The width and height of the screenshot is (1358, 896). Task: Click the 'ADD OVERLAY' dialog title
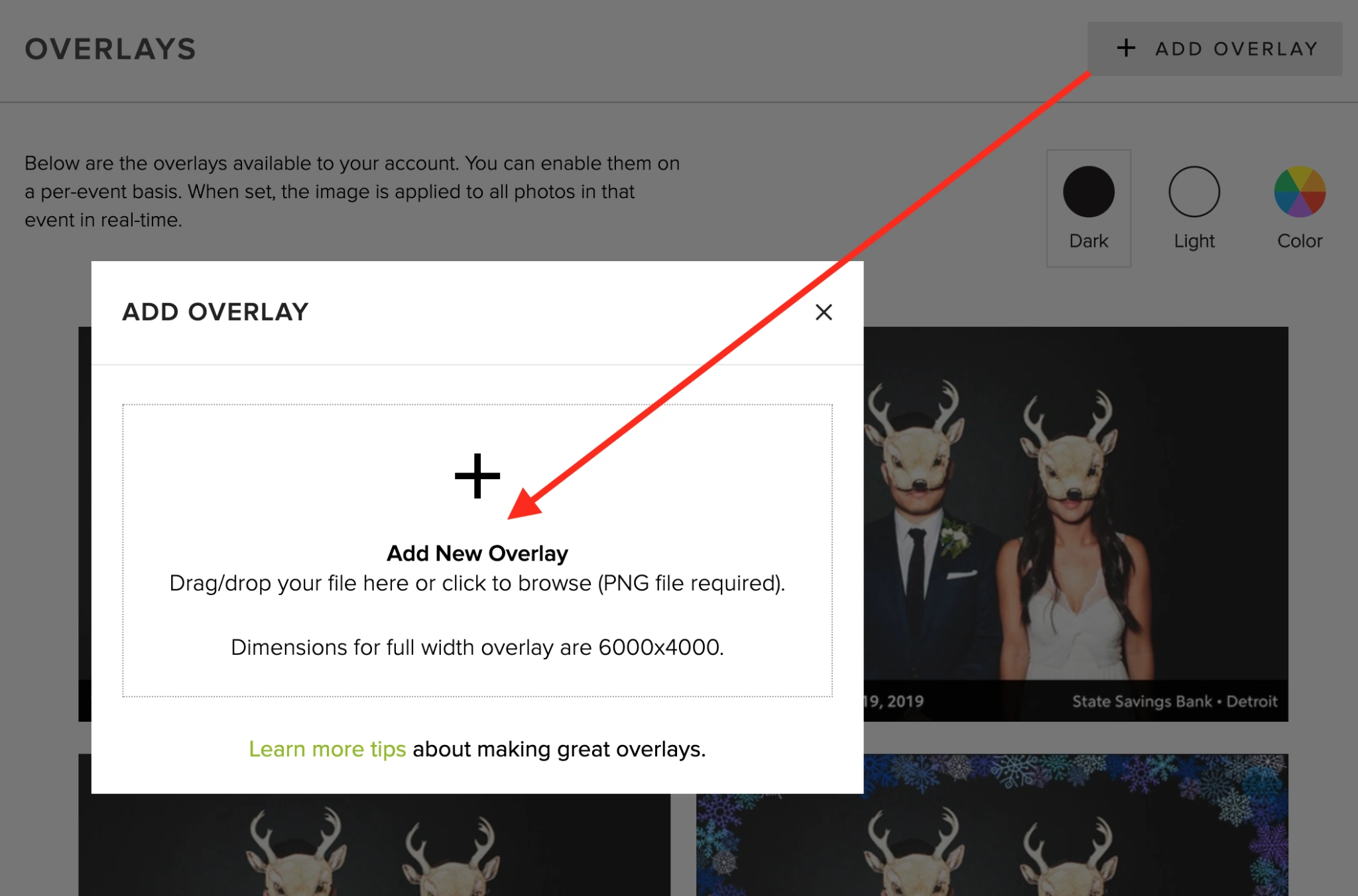[216, 311]
